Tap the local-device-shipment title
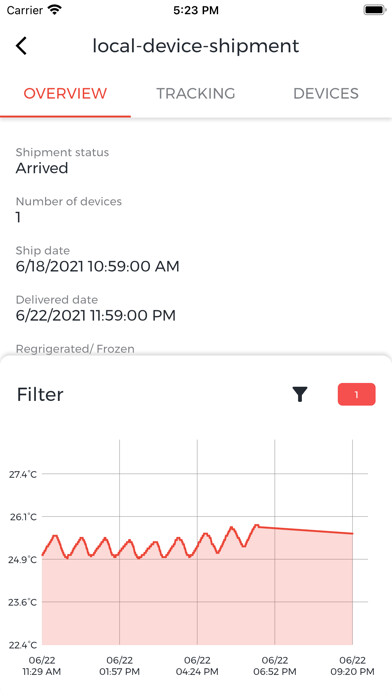Screen dimensions: 392x696 (x=196, y=46)
